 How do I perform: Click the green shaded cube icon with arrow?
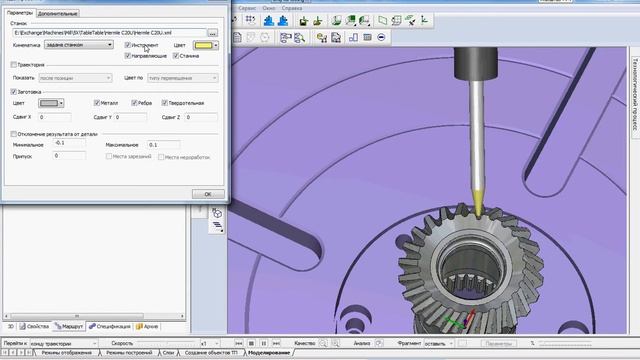click(x=350, y=20)
